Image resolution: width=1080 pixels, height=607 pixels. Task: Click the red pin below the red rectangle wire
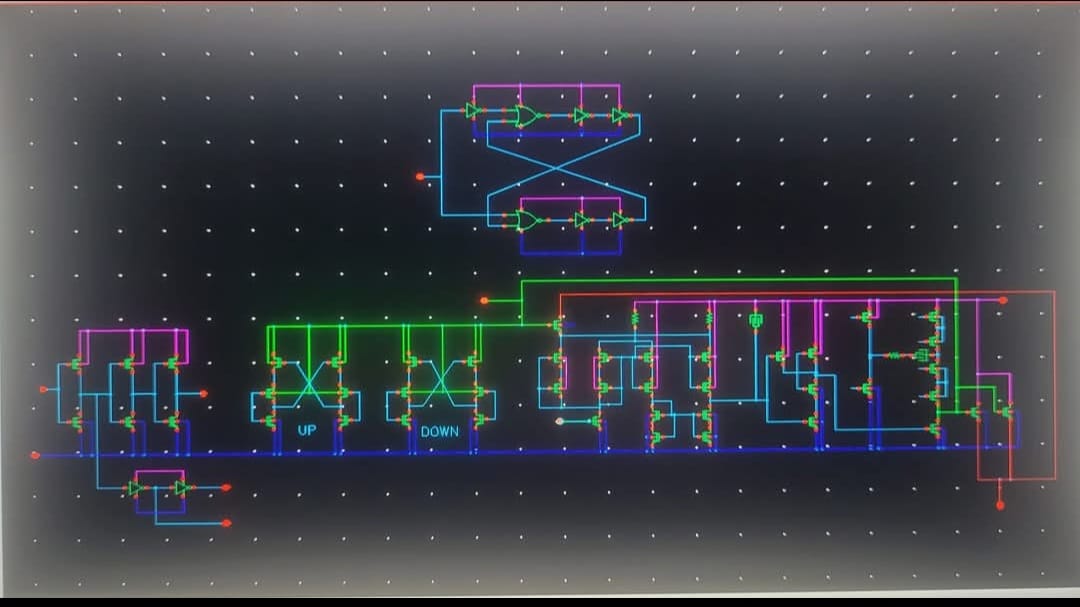click(1001, 505)
